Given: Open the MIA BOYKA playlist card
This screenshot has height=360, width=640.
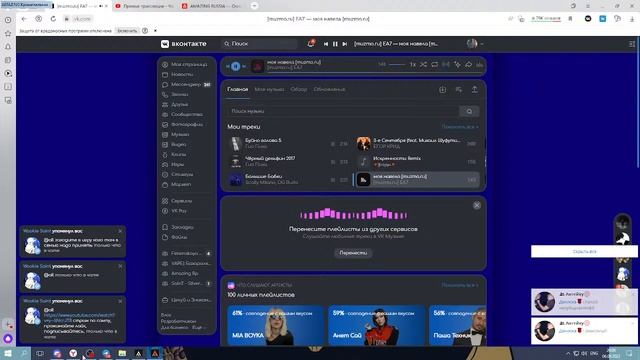Looking at the screenshot, I should click(x=276, y=325).
